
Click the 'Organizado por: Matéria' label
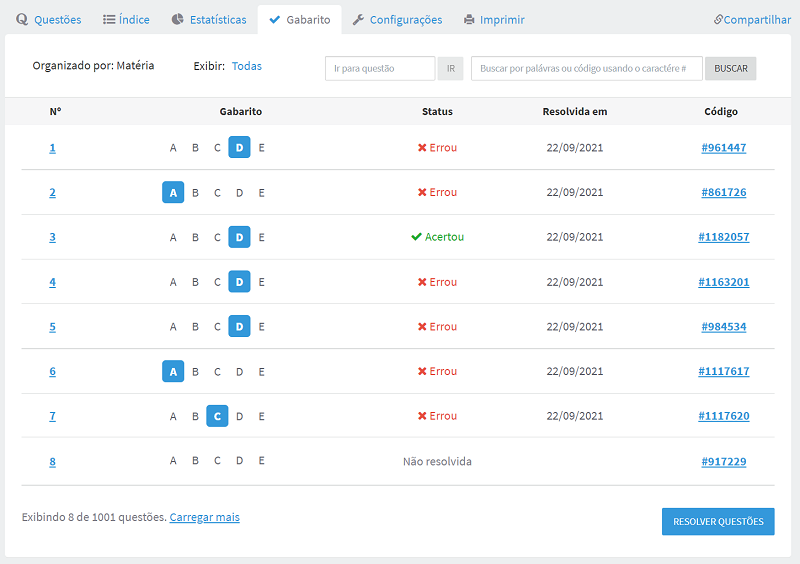[93, 65]
